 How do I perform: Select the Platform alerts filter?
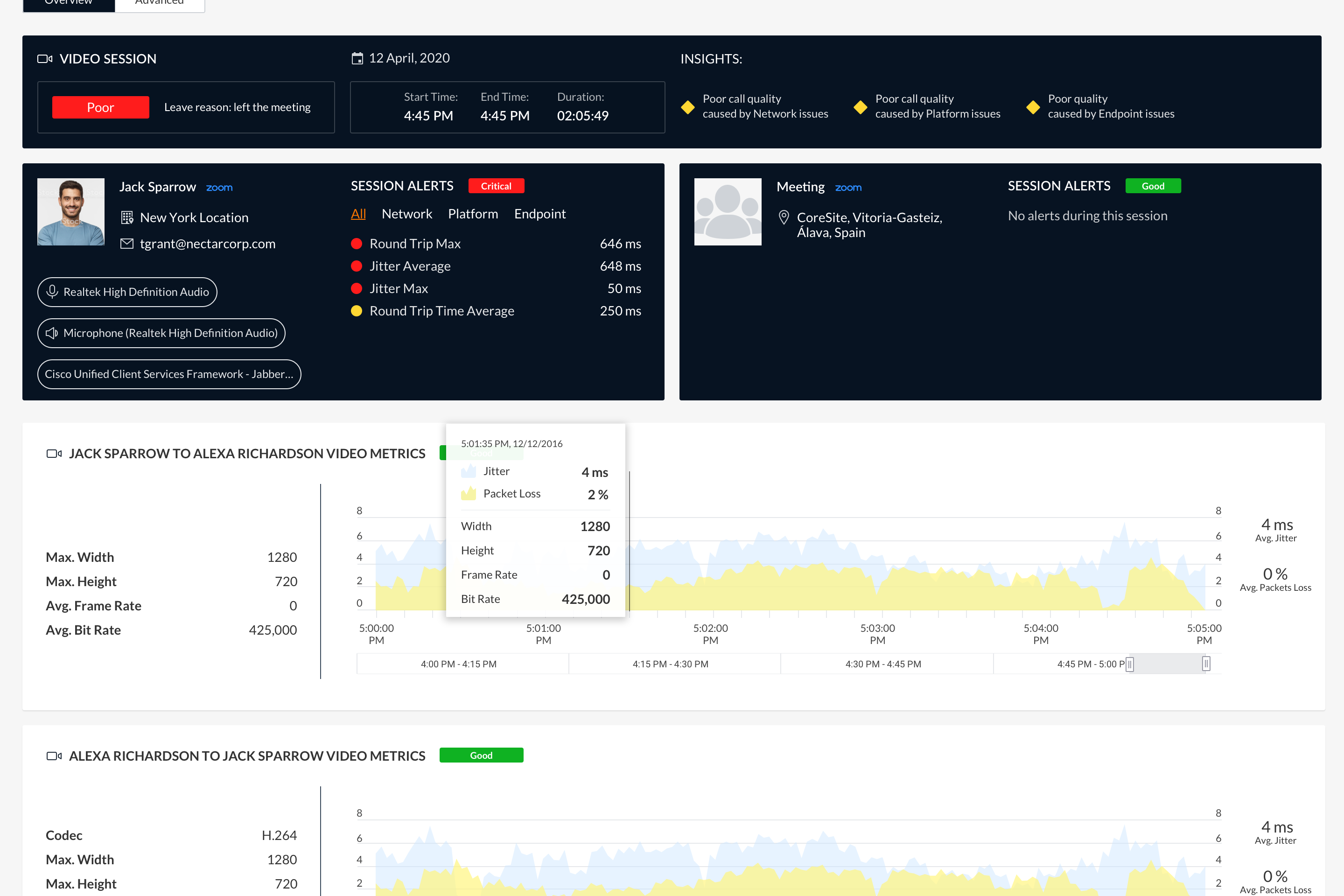point(473,214)
